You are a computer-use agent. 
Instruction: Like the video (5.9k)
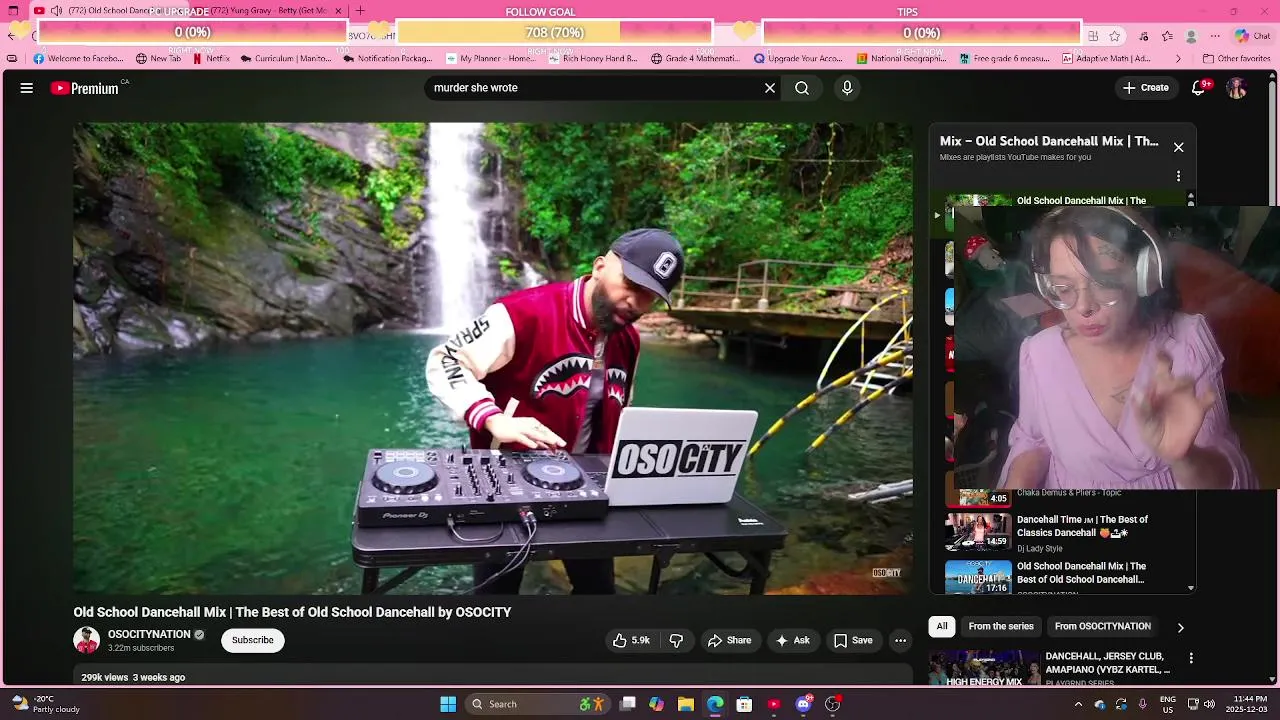(632, 640)
